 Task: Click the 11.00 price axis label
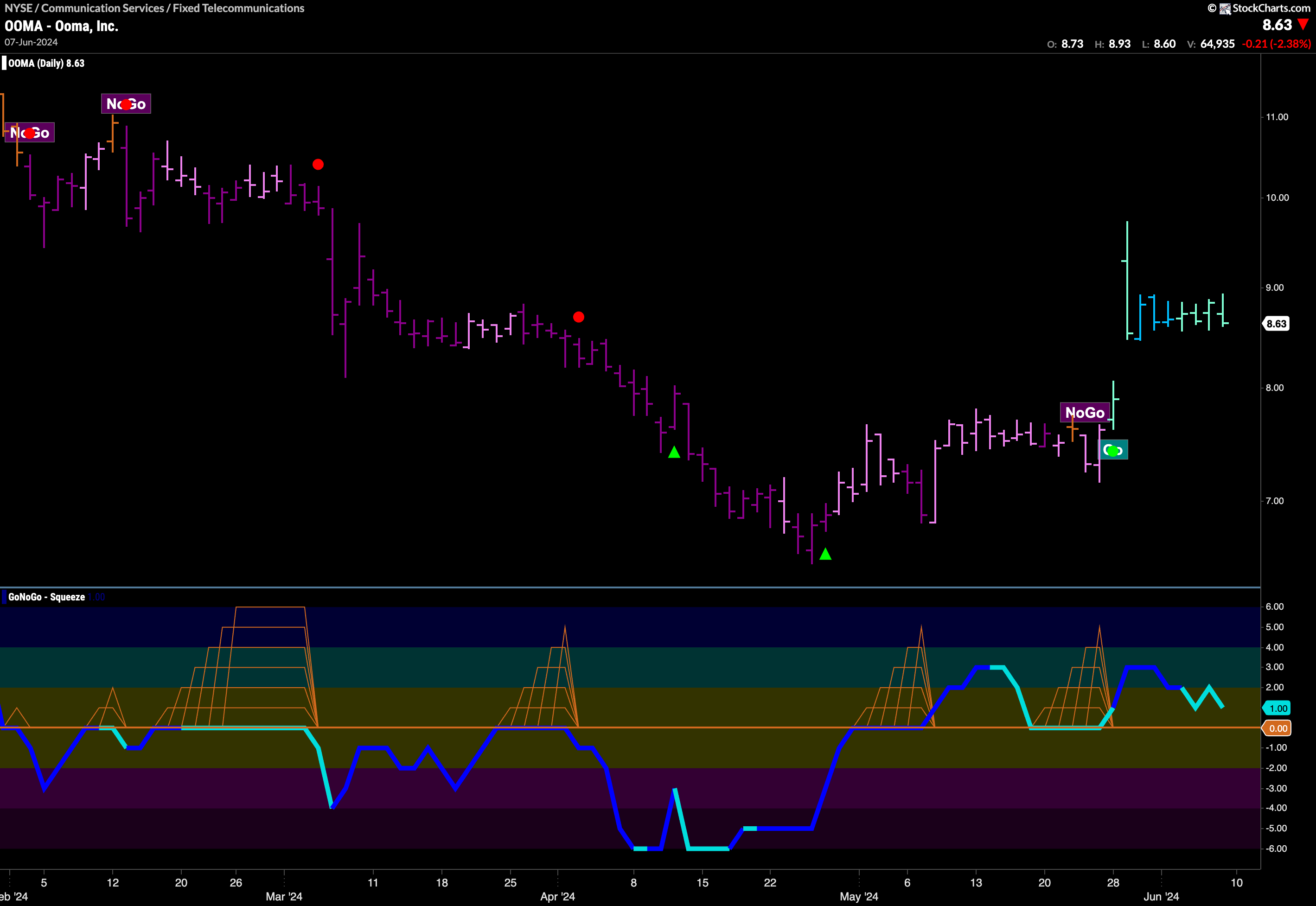pos(1277,117)
